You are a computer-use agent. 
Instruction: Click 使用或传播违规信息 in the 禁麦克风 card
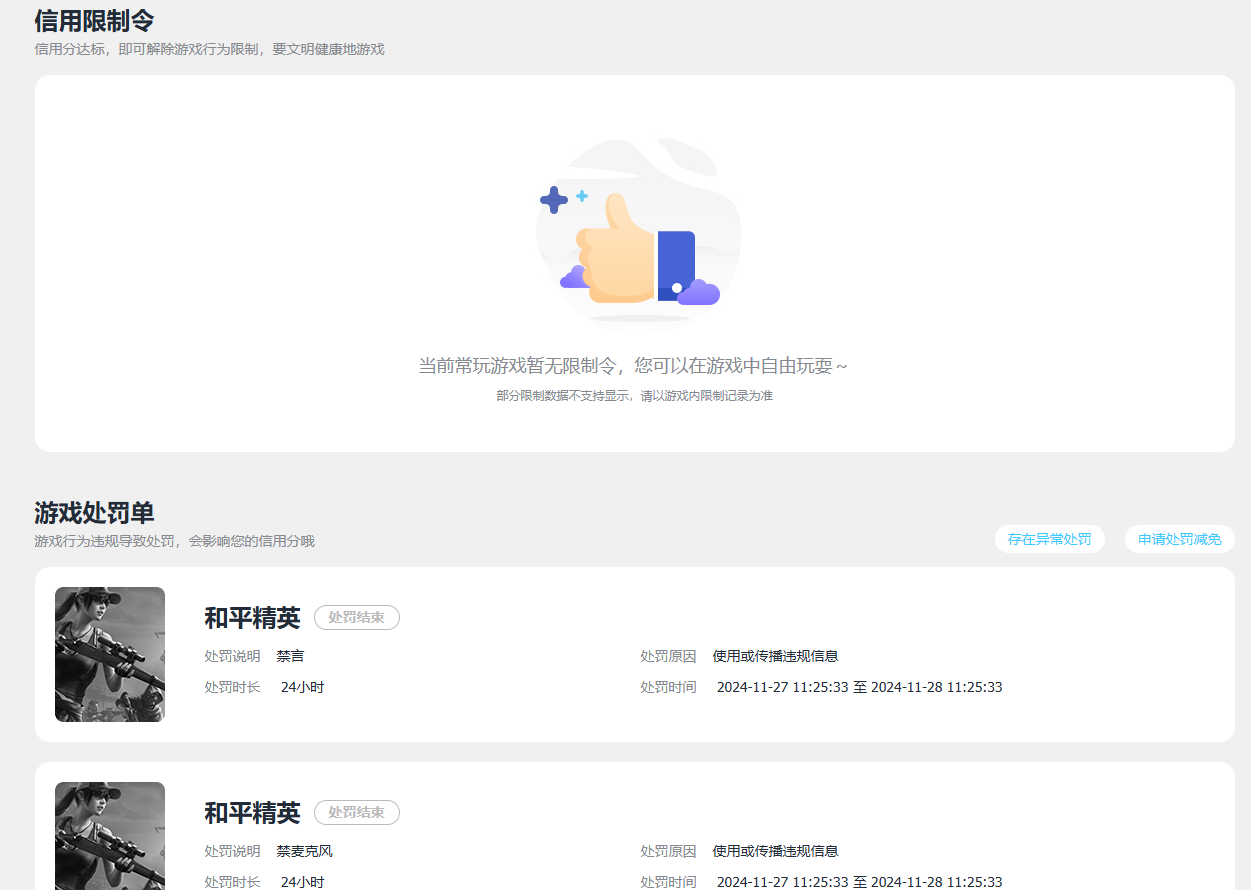pos(775,851)
